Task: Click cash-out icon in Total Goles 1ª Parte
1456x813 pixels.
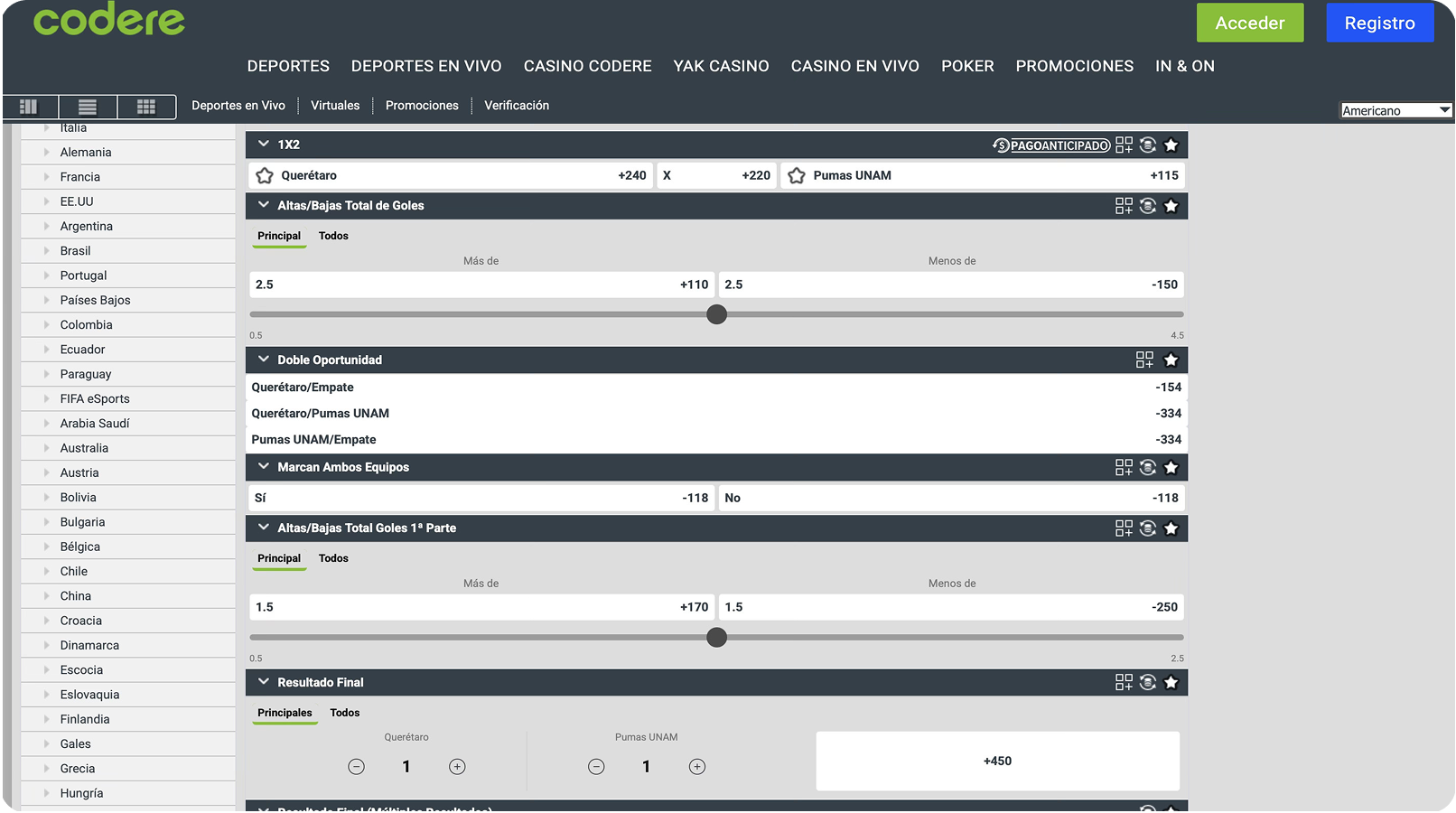Action: (1148, 528)
